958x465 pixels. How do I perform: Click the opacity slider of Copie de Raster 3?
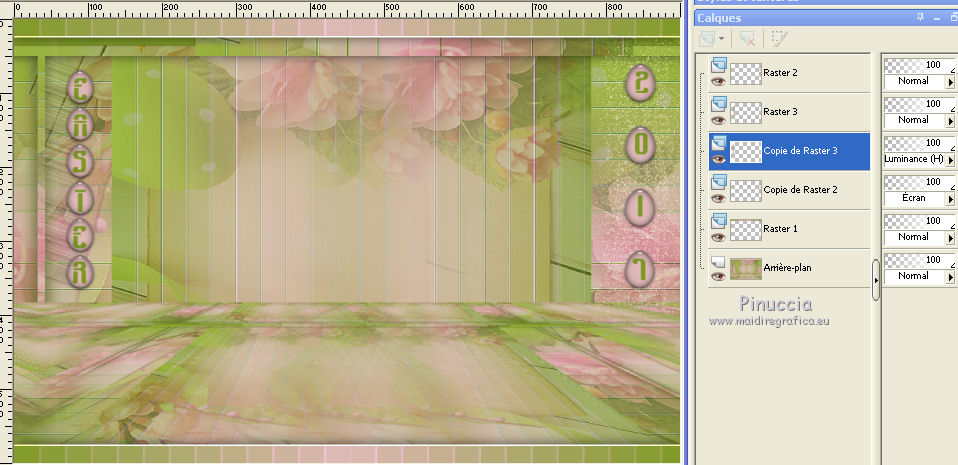(x=920, y=143)
